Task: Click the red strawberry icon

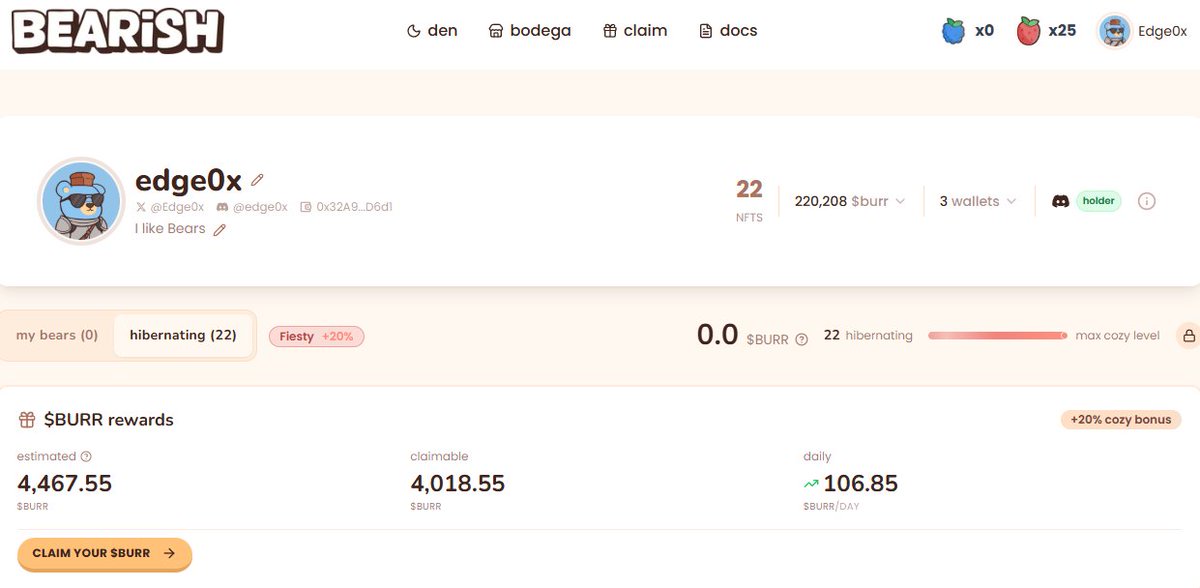Action: [x=1028, y=31]
